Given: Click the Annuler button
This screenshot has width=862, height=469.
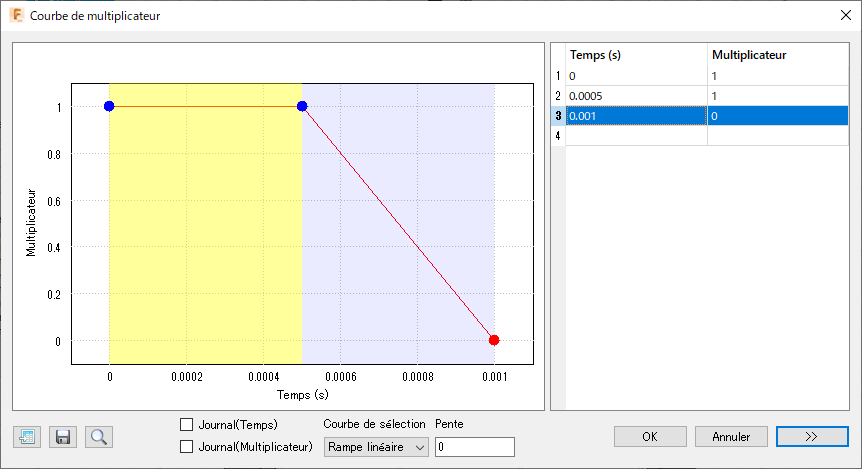Looking at the screenshot, I should coord(731,437).
